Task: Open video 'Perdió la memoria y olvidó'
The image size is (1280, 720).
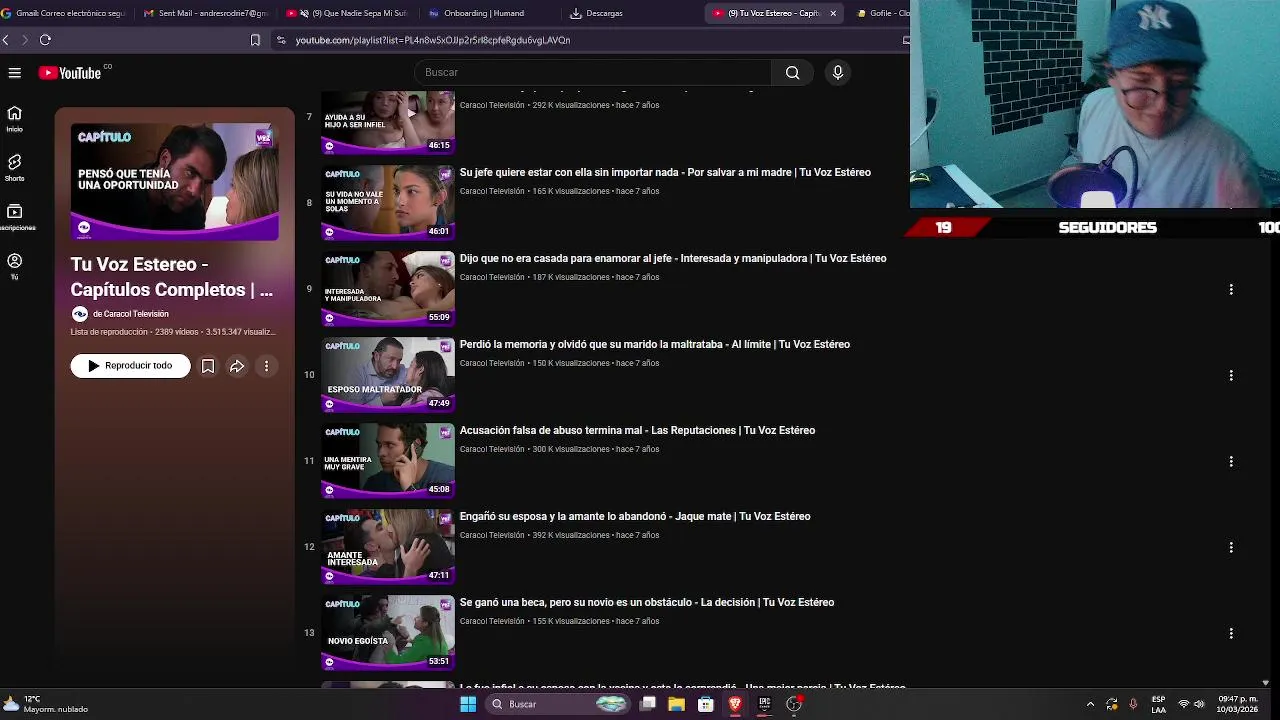Action: [x=655, y=345]
